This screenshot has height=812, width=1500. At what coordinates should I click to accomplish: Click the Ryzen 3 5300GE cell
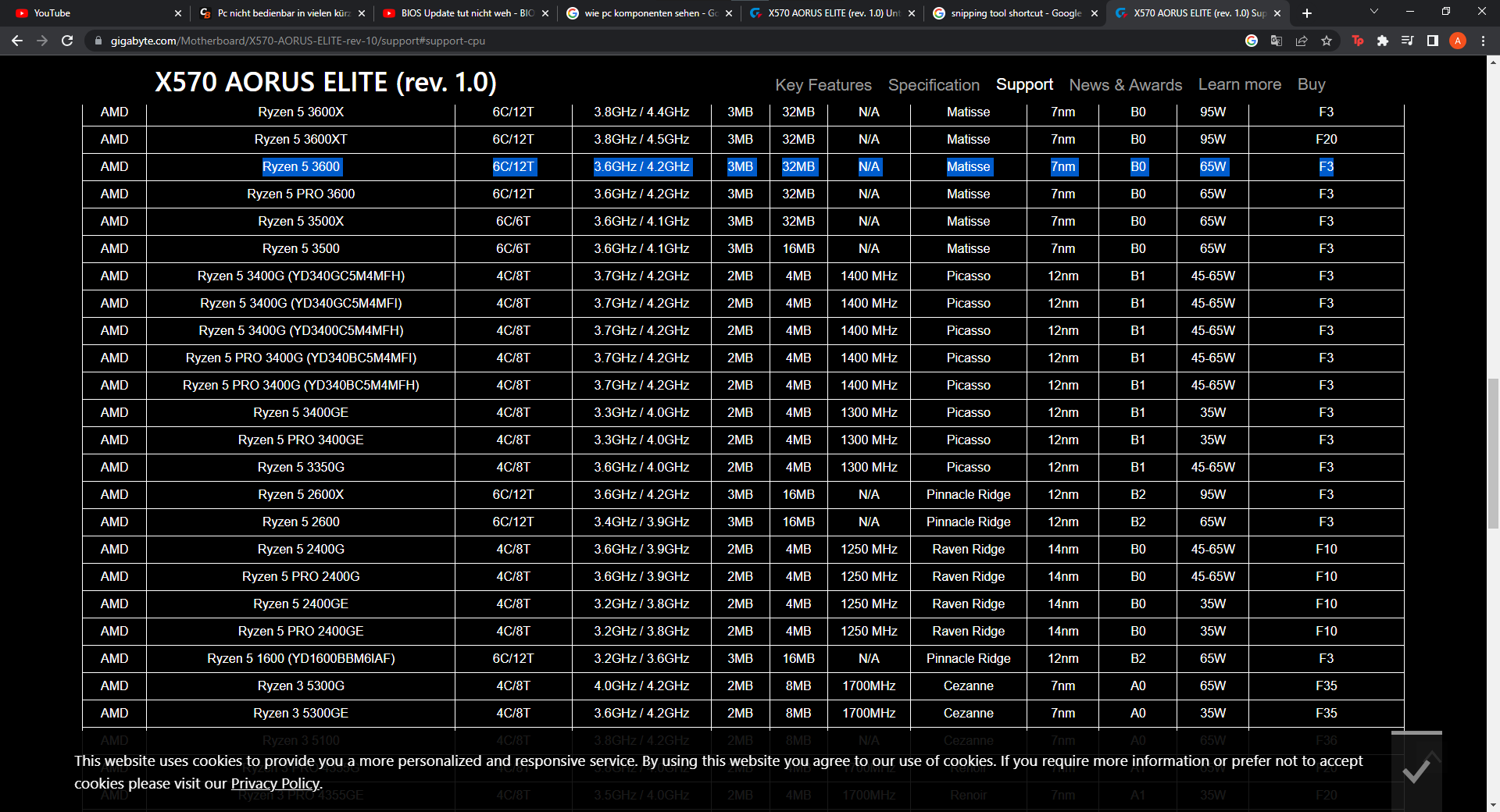point(301,713)
